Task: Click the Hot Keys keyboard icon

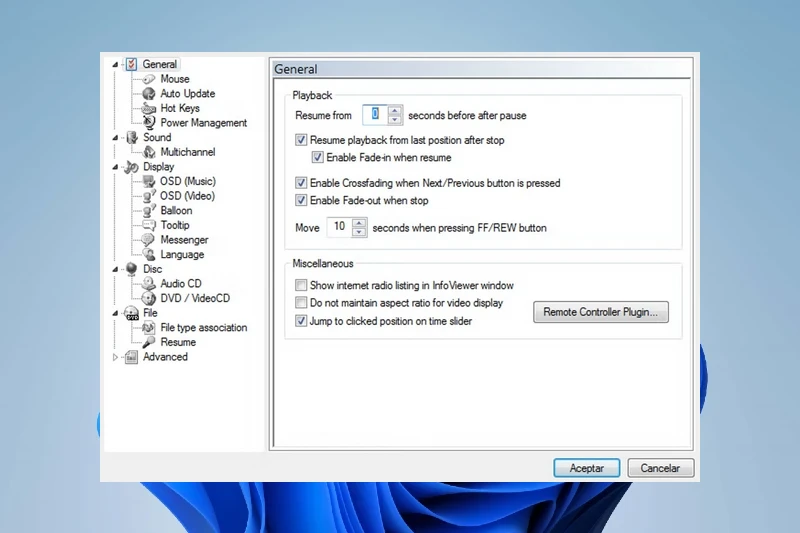Action: click(149, 108)
